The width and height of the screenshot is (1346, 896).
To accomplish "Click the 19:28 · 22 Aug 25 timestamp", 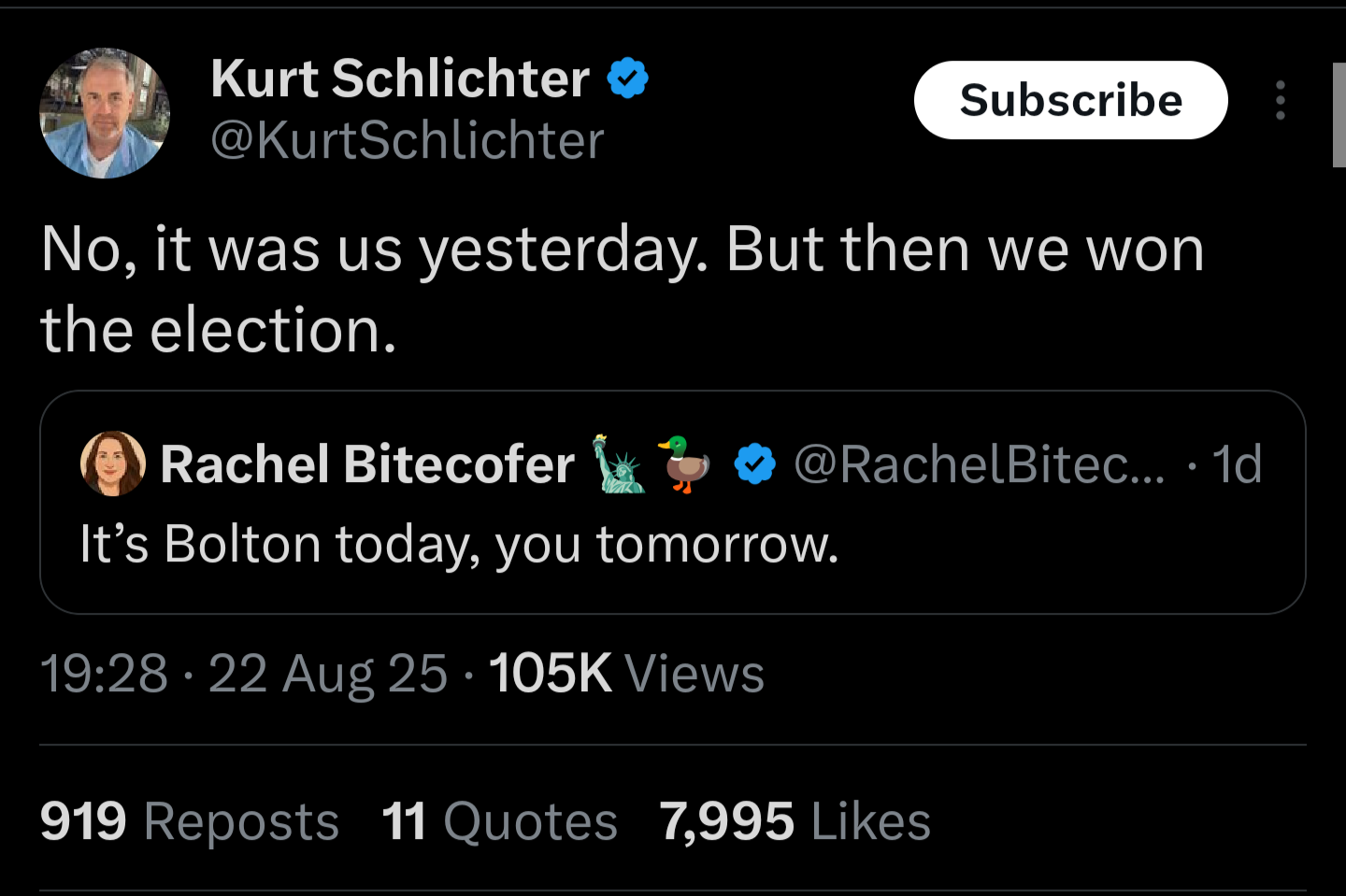I will click(x=244, y=674).
